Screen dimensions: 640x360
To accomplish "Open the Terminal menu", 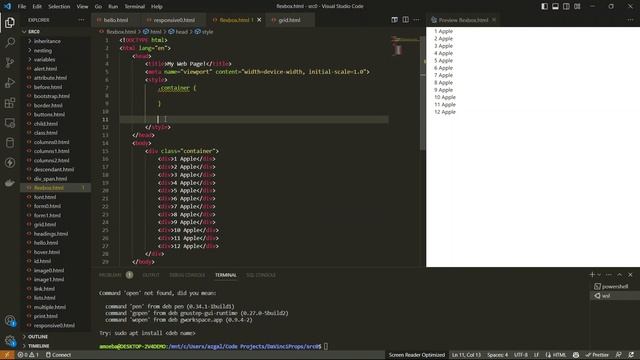I will point(135,7).
